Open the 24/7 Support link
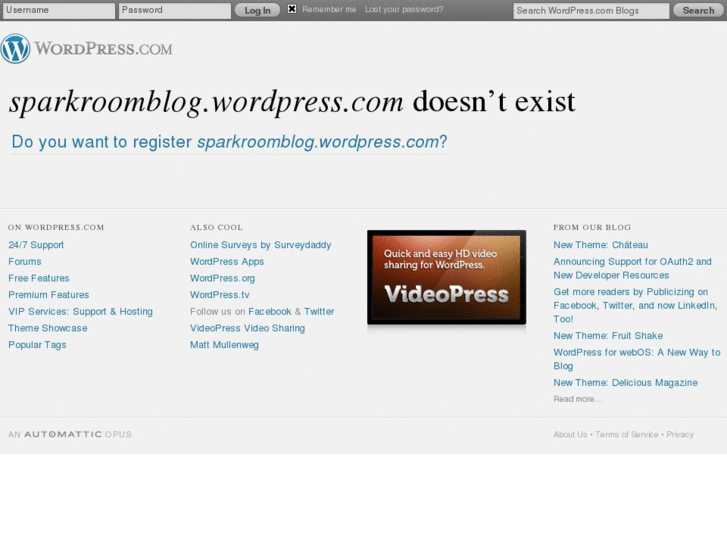This screenshot has width=727, height=545. point(36,245)
